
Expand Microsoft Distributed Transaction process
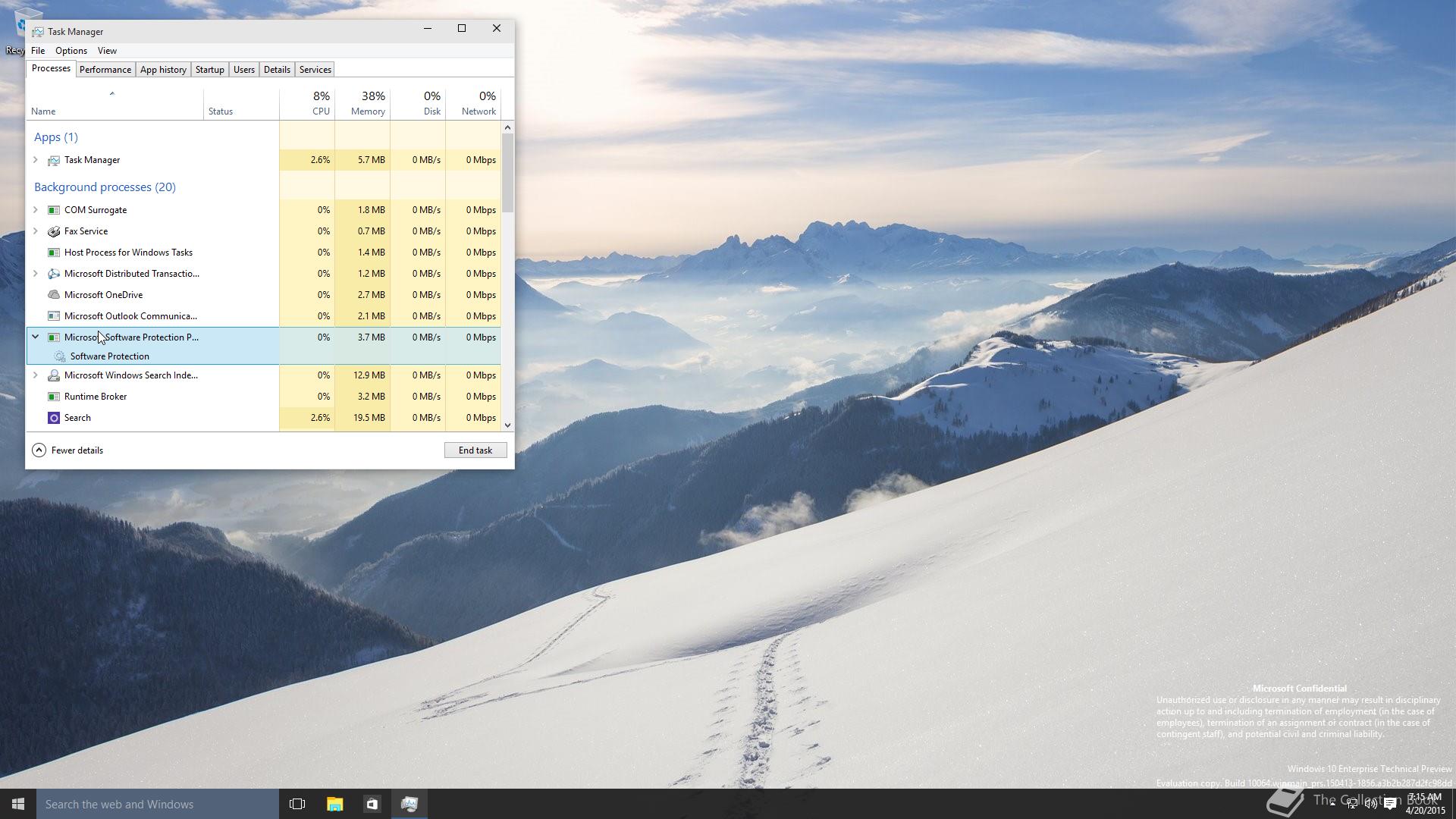(x=35, y=274)
